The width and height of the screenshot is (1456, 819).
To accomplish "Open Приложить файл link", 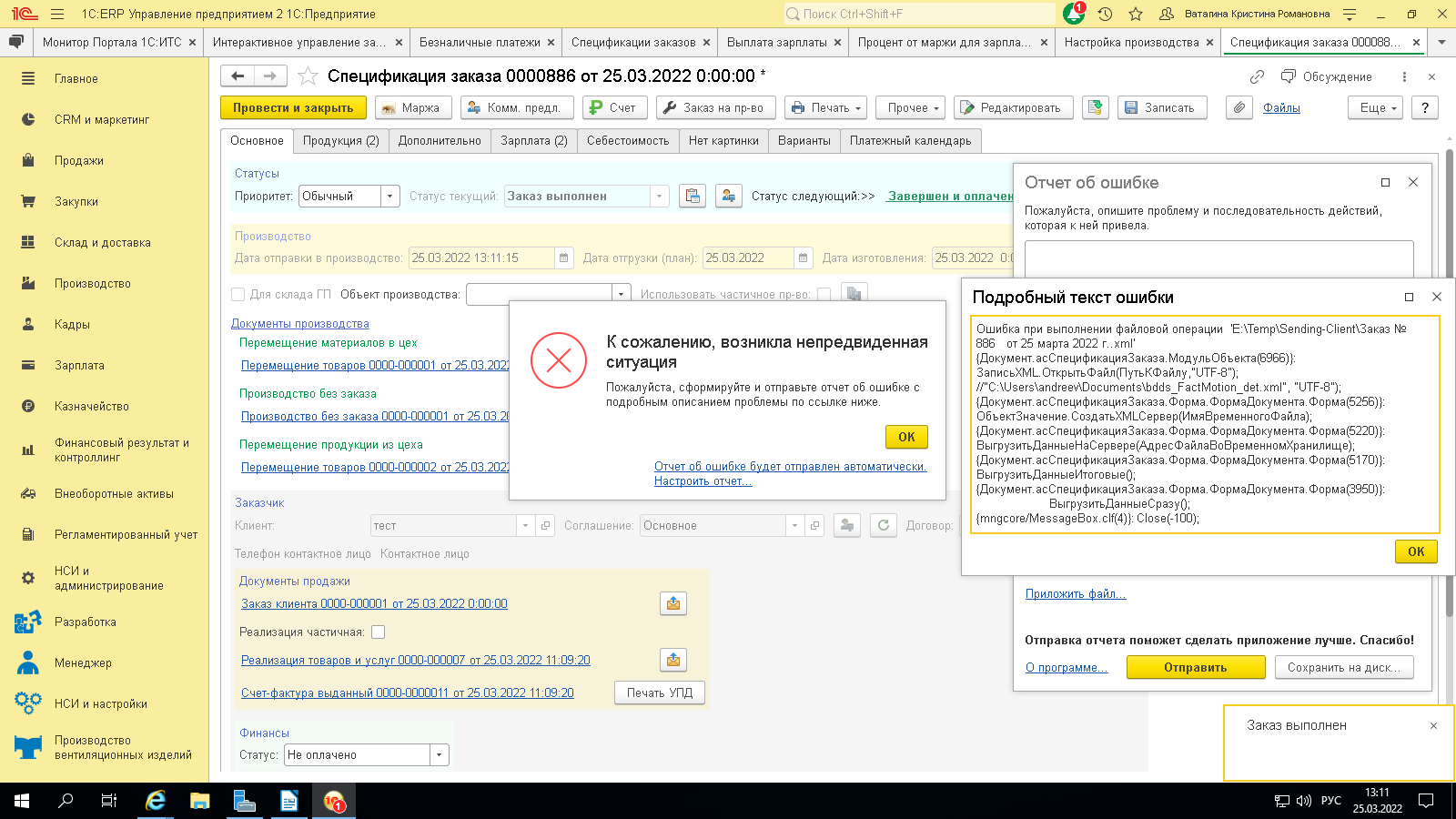I will click(1076, 594).
